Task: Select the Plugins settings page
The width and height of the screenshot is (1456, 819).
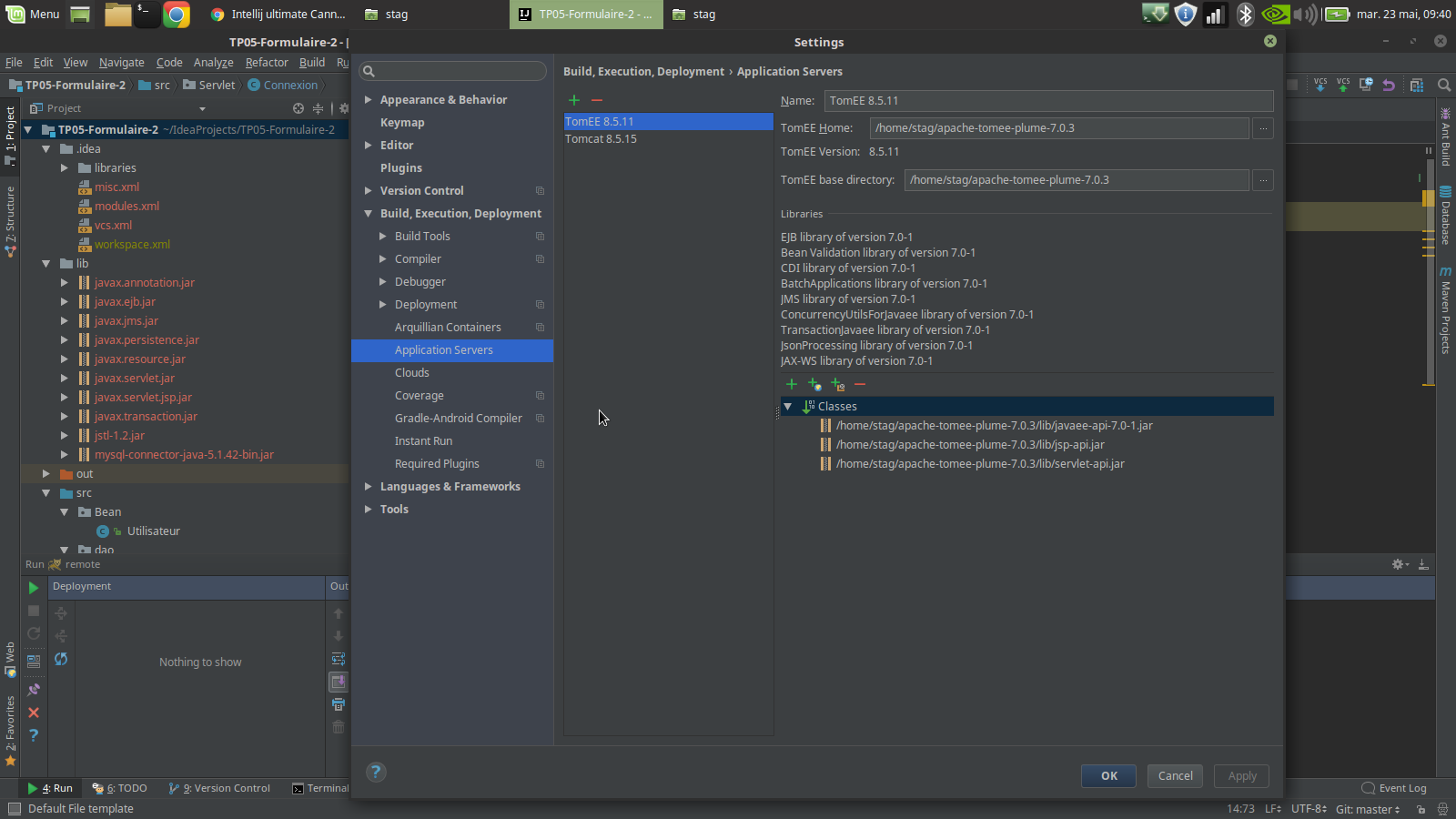Action: [401, 168]
